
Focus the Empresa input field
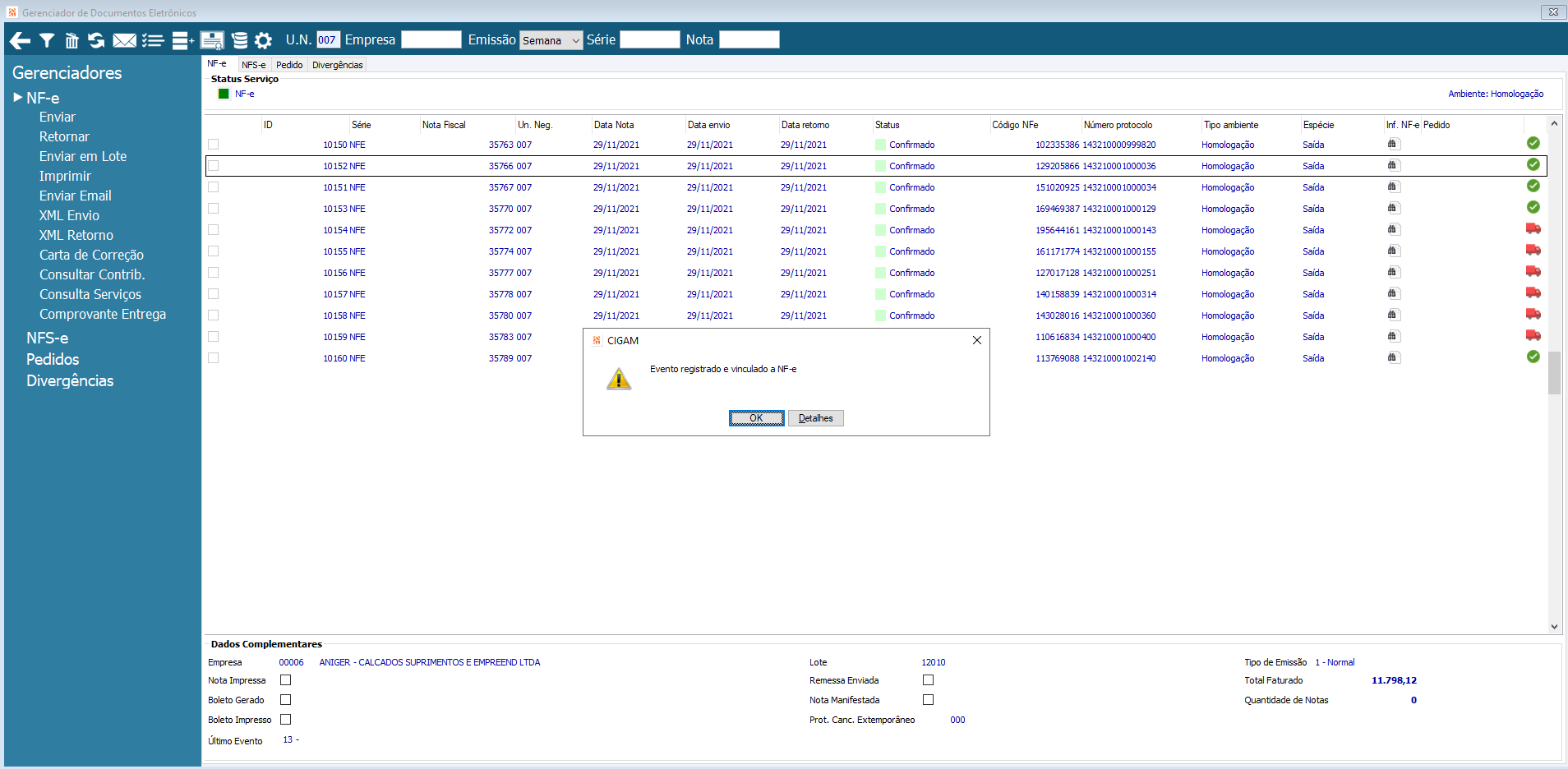click(431, 39)
